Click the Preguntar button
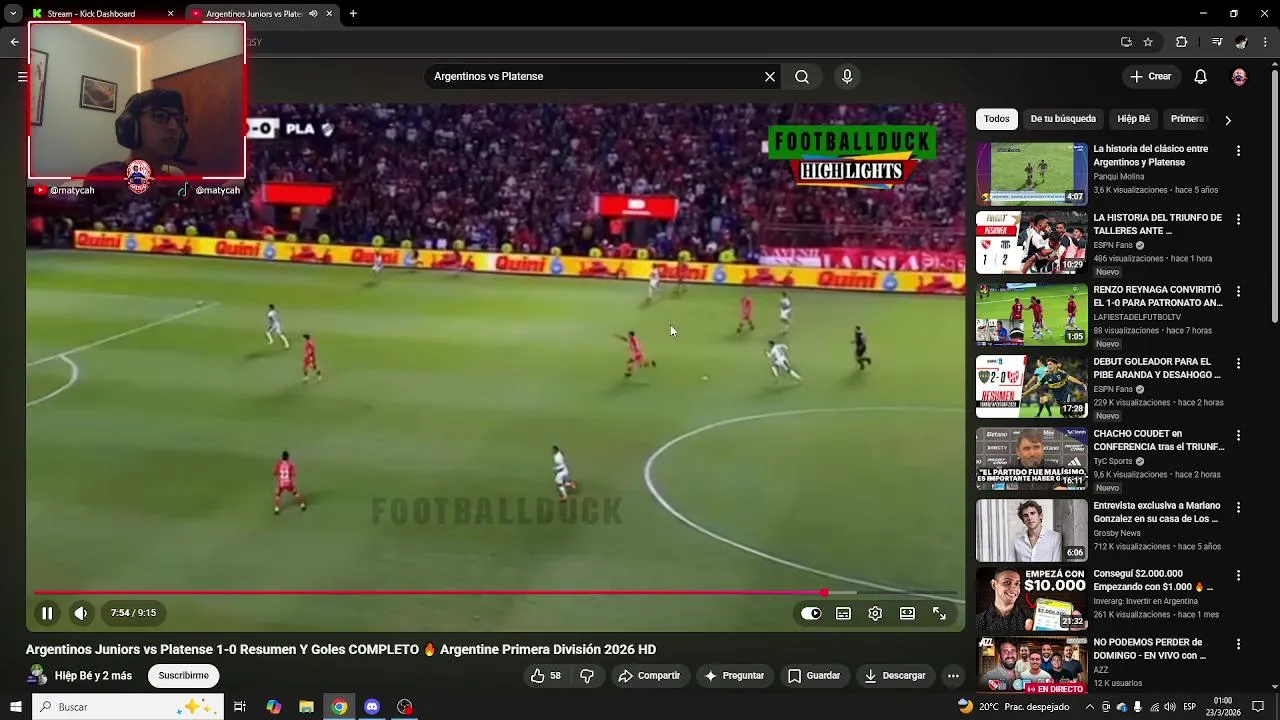The width and height of the screenshot is (1280, 720). click(734, 676)
